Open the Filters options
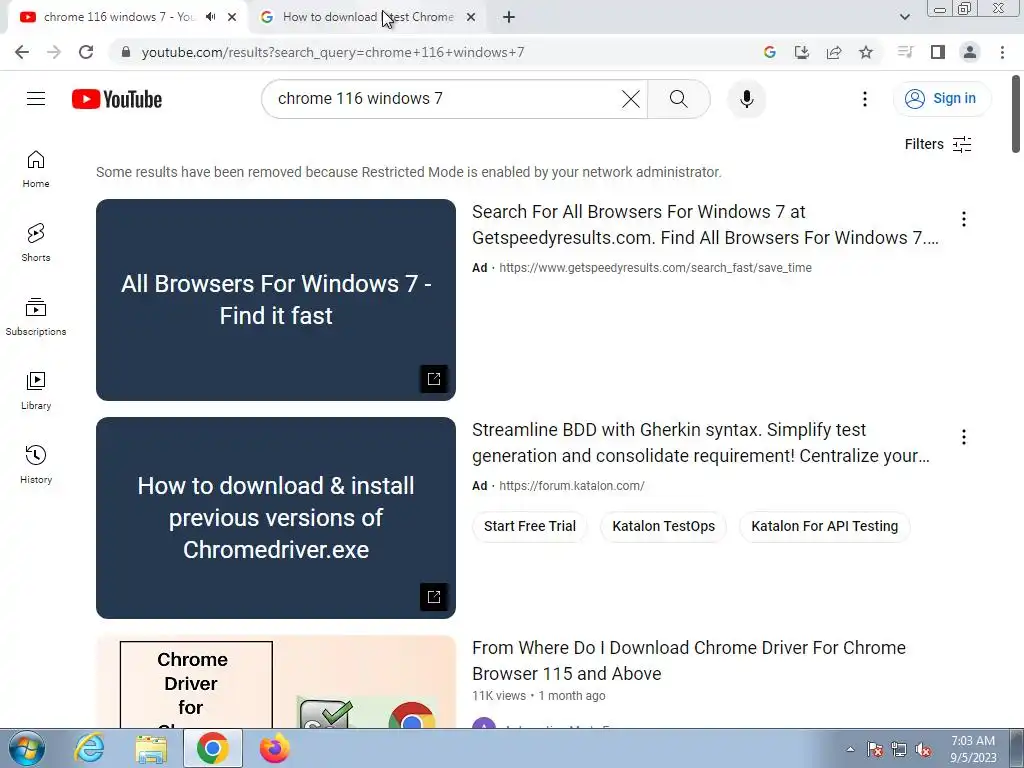The width and height of the screenshot is (1024, 768). pyautogui.click(x=938, y=144)
